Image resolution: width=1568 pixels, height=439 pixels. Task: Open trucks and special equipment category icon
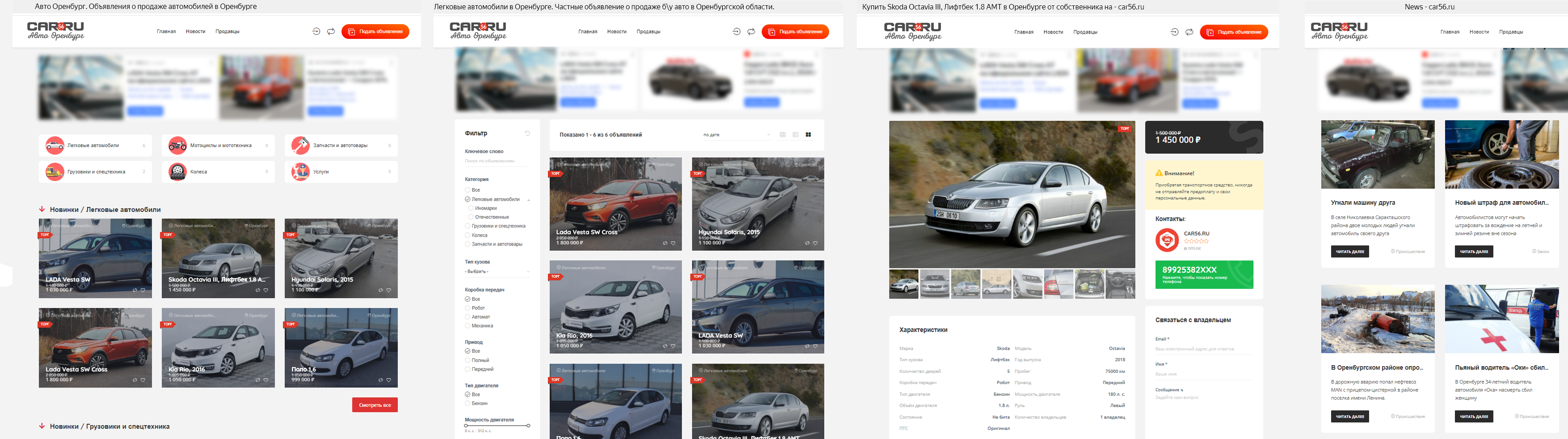[55, 172]
